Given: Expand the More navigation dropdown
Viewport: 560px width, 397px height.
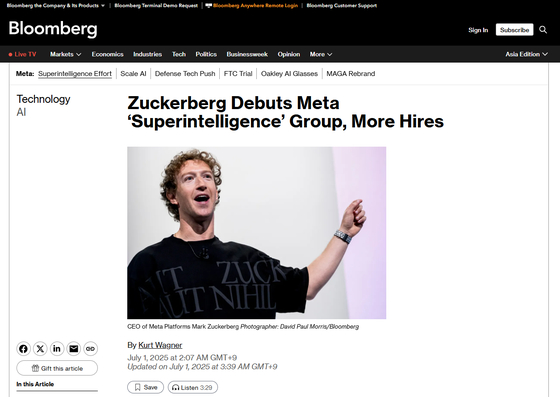Looking at the screenshot, I should pos(321,54).
